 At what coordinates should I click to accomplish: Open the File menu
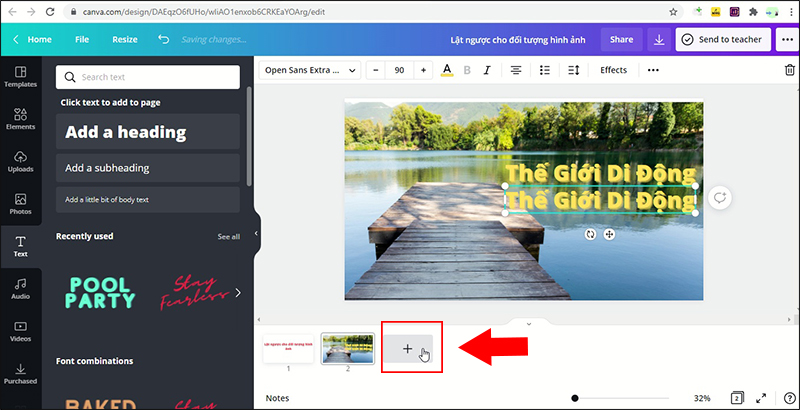82,39
